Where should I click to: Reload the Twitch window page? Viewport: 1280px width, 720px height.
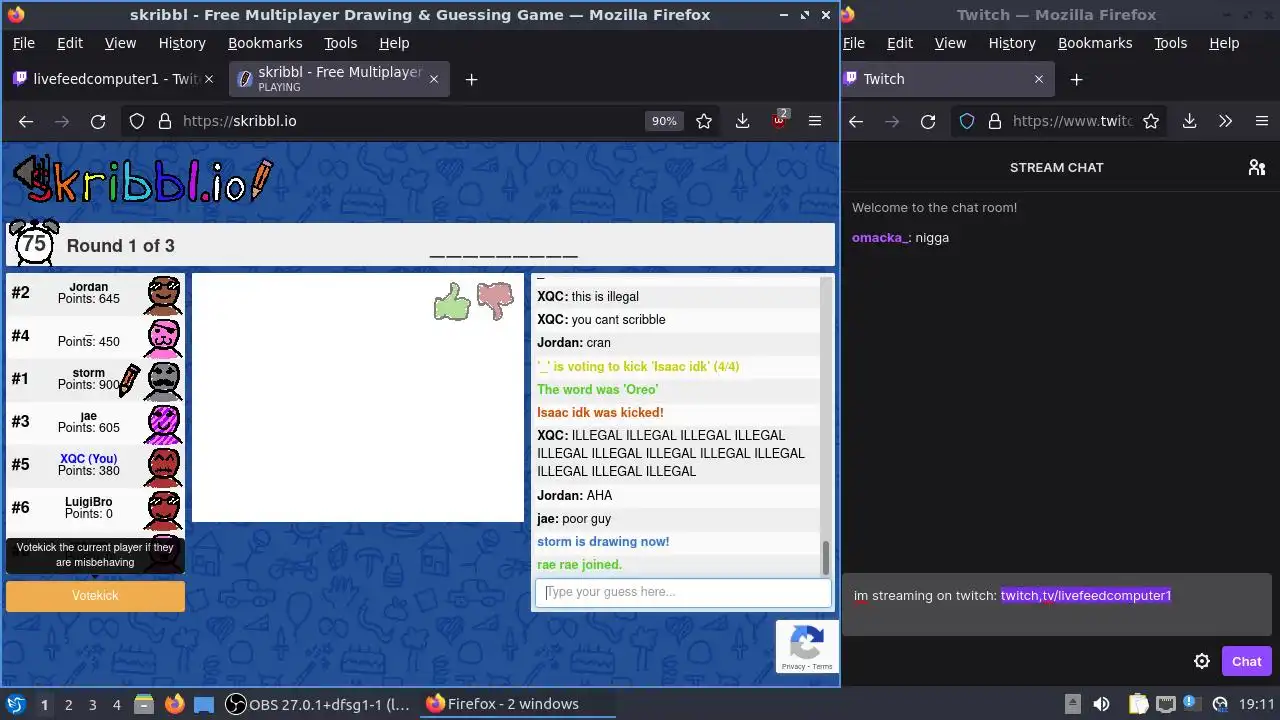click(928, 121)
